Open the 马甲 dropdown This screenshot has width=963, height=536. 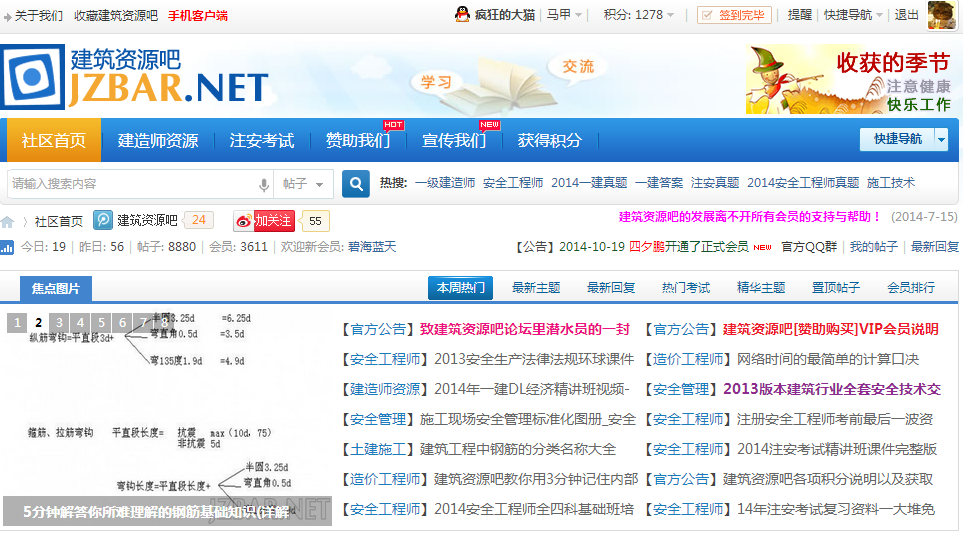pyautogui.click(x=564, y=15)
